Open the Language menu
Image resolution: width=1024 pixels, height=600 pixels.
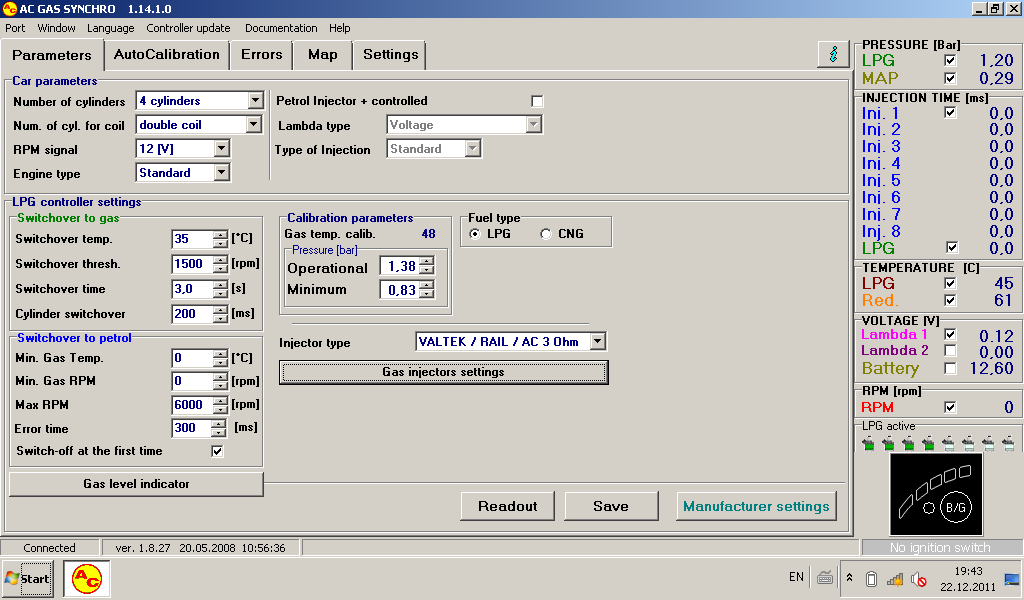click(x=110, y=28)
